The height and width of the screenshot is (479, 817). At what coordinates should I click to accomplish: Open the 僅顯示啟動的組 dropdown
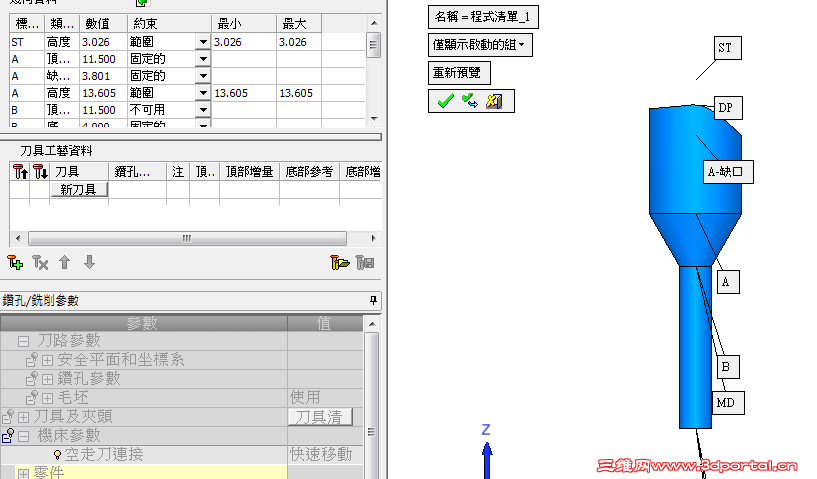tap(480, 45)
